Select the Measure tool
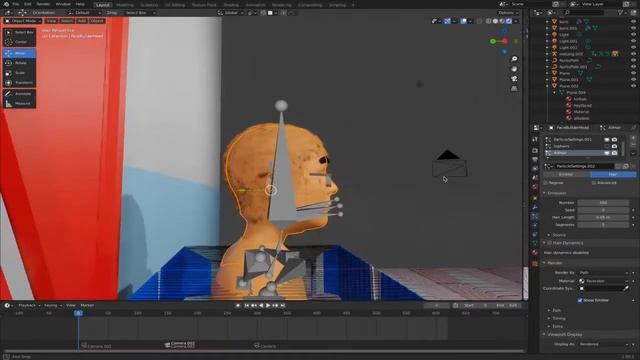The width and height of the screenshot is (640, 360). click(20, 104)
